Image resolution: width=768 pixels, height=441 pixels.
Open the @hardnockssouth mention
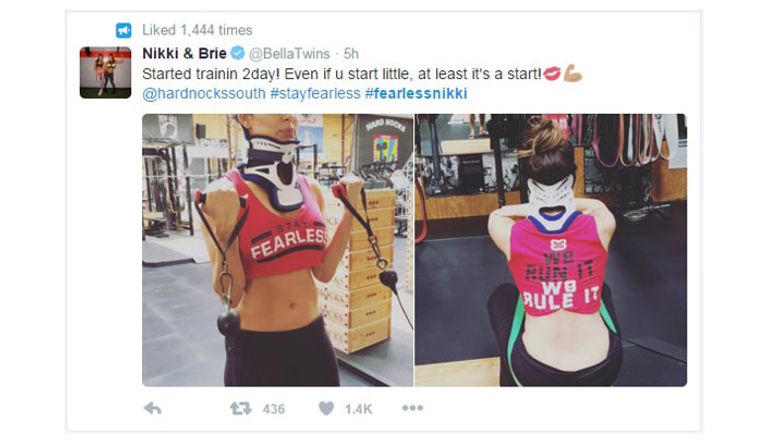point(204,93)
